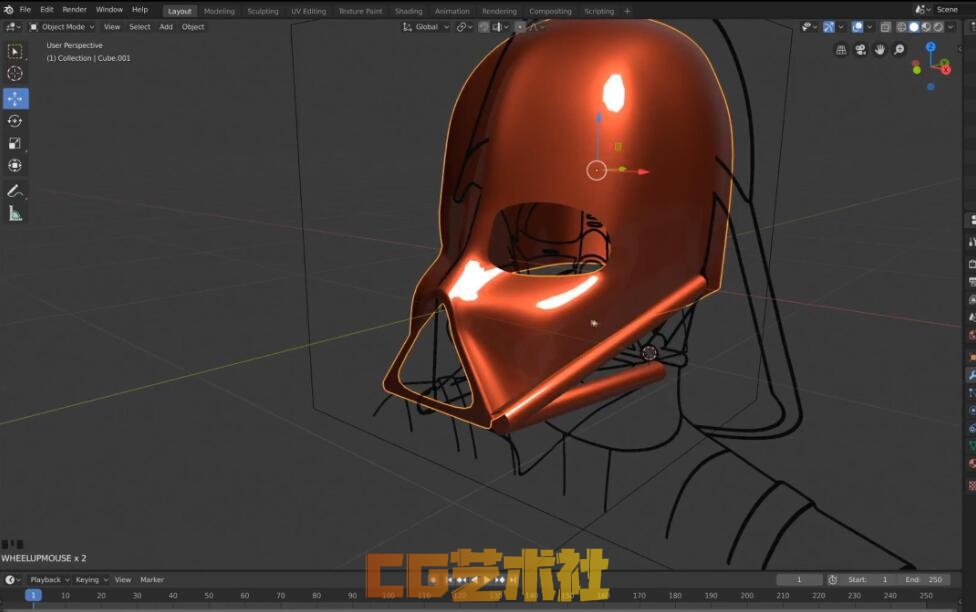This screenshot has height=612, width=976.
Task: Click the light-green negative Y gizmo ball
Action: tap(916, 70)
